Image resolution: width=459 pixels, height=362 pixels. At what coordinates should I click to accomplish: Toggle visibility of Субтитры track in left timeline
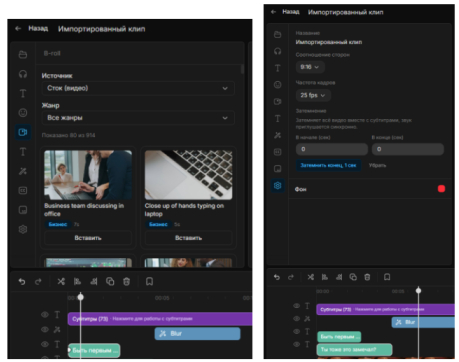(x=45, y=315)
